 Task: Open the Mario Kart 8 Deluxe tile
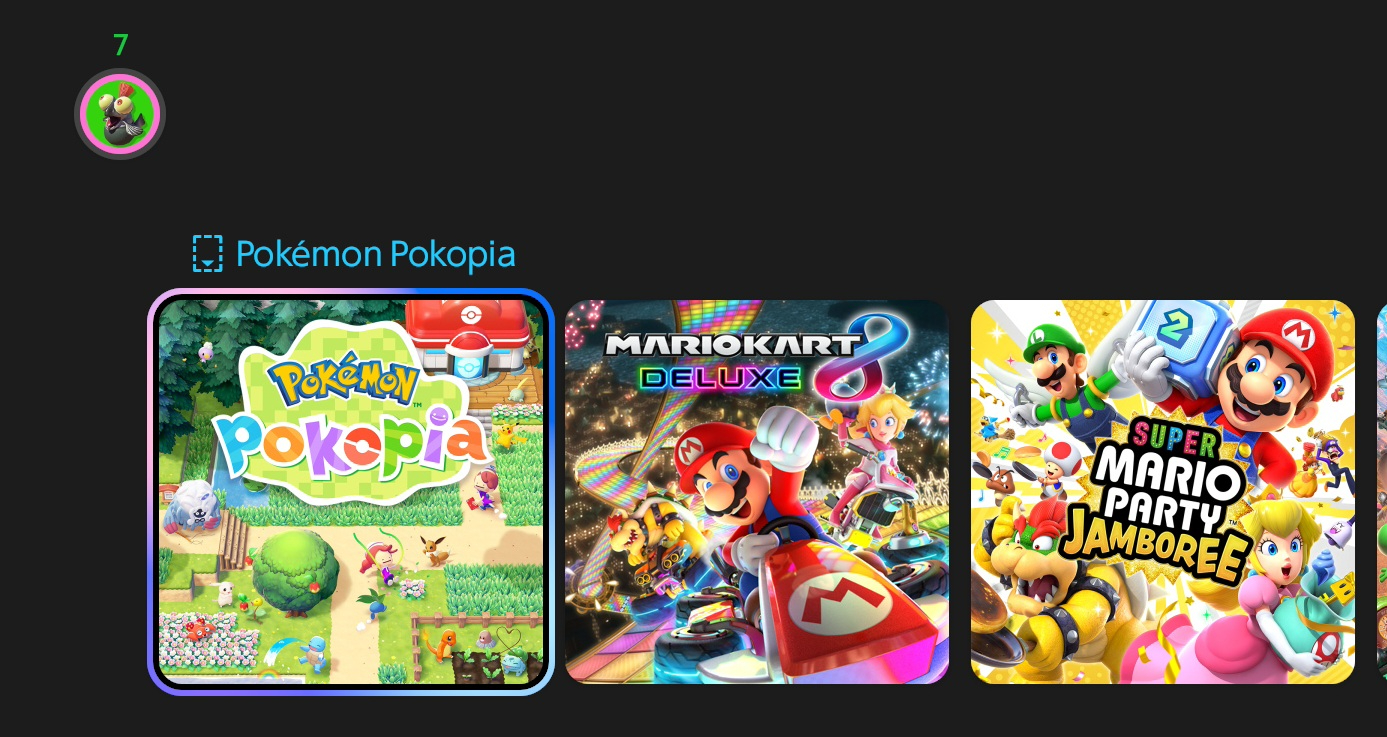coord(757,492)
